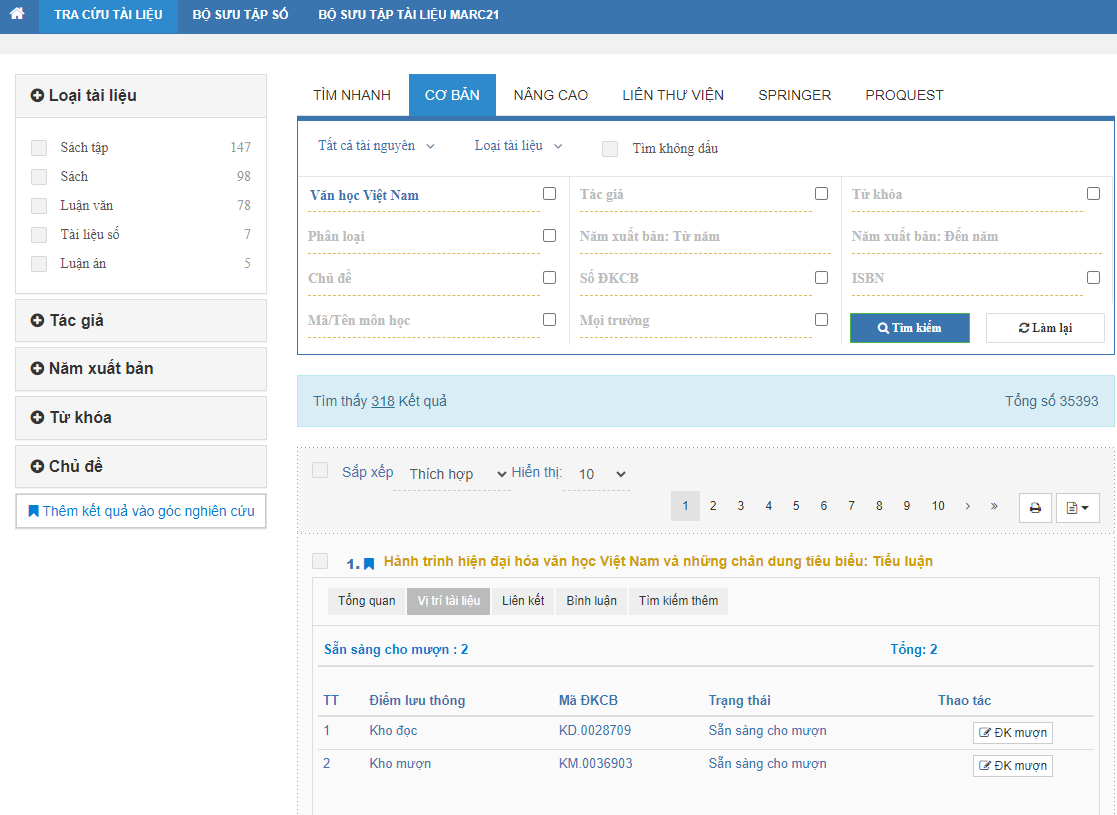
Task: Check the Luận văn document type filter
Action: [39, 206]
